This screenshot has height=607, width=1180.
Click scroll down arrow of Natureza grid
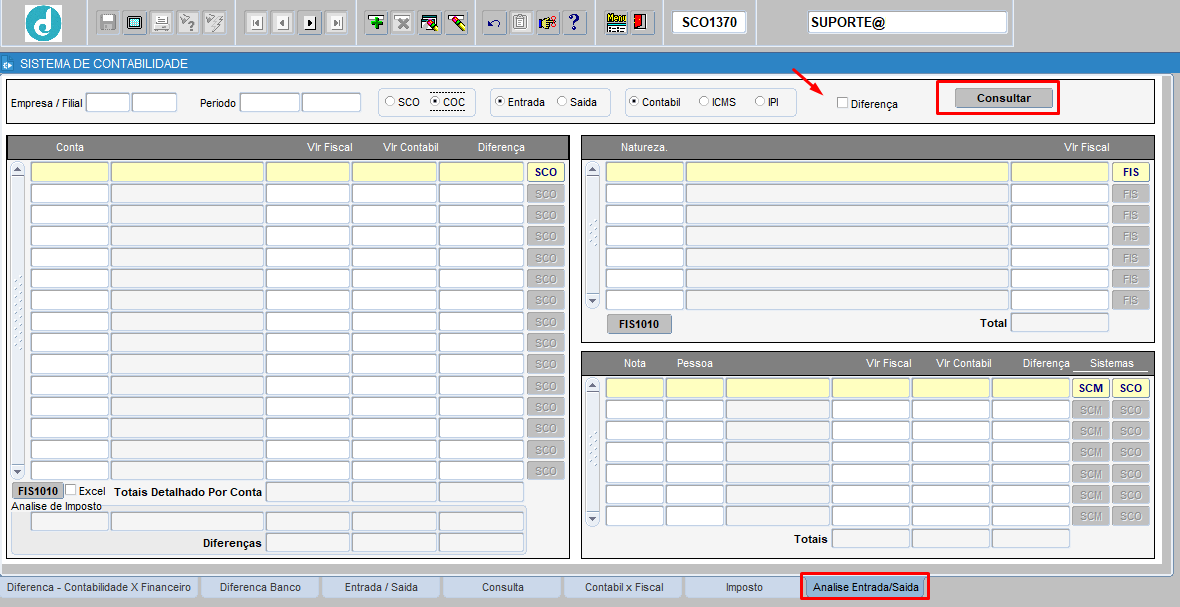[x=593, y=300]
